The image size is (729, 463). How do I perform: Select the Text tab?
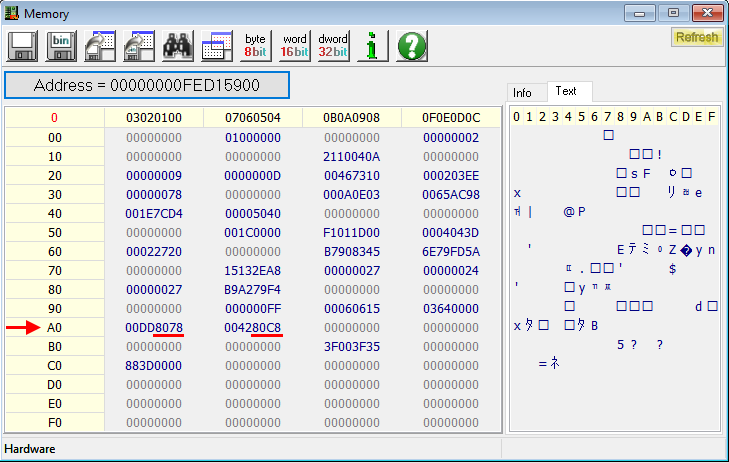click(566, 91)
